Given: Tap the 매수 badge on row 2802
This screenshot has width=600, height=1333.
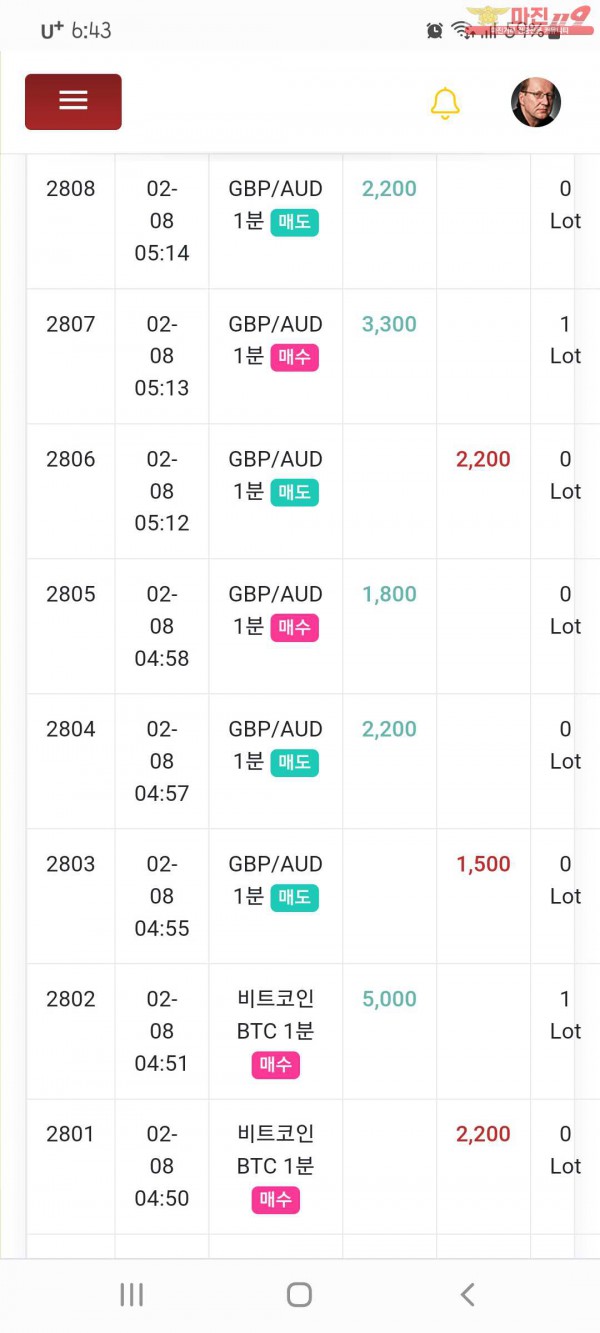Looking at the screenshot, I should point(275,1065).
